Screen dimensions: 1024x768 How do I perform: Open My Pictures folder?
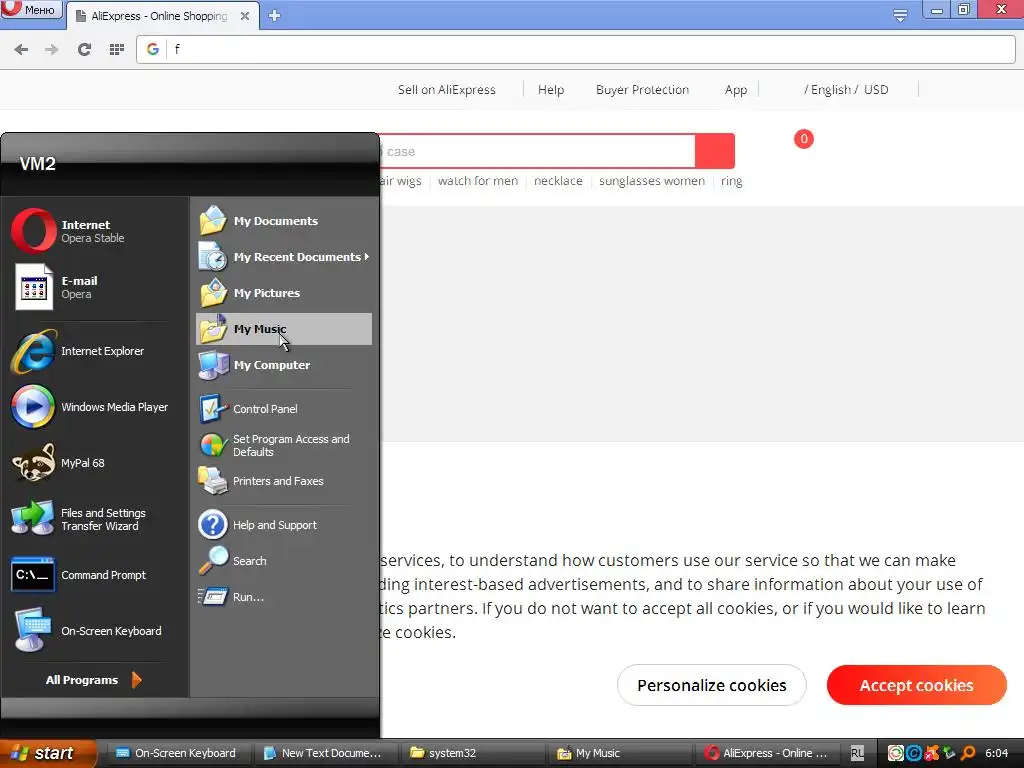283,293
